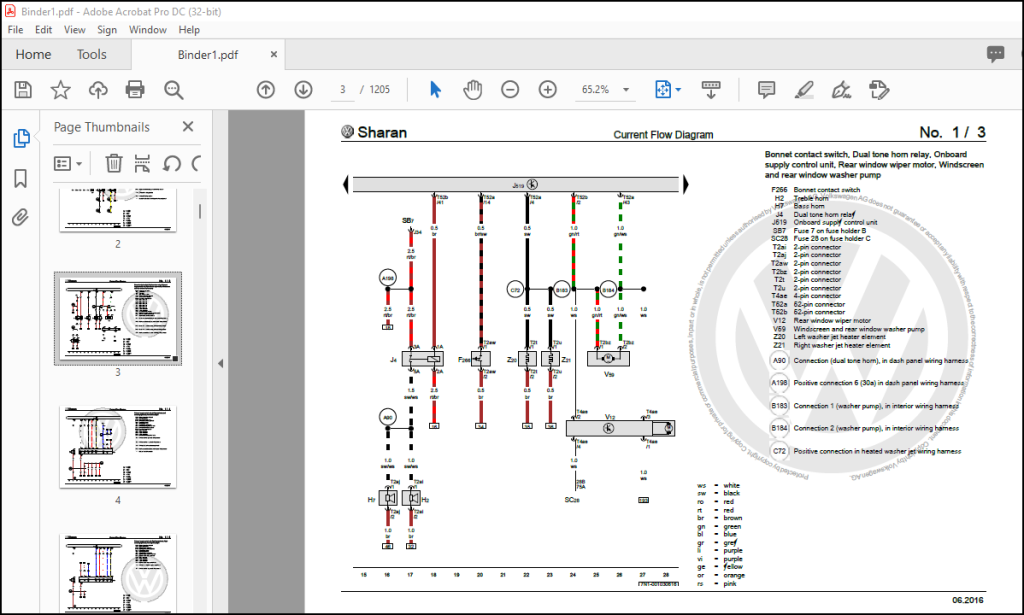
Task: Open the Help menu
Action: (189, 29)
